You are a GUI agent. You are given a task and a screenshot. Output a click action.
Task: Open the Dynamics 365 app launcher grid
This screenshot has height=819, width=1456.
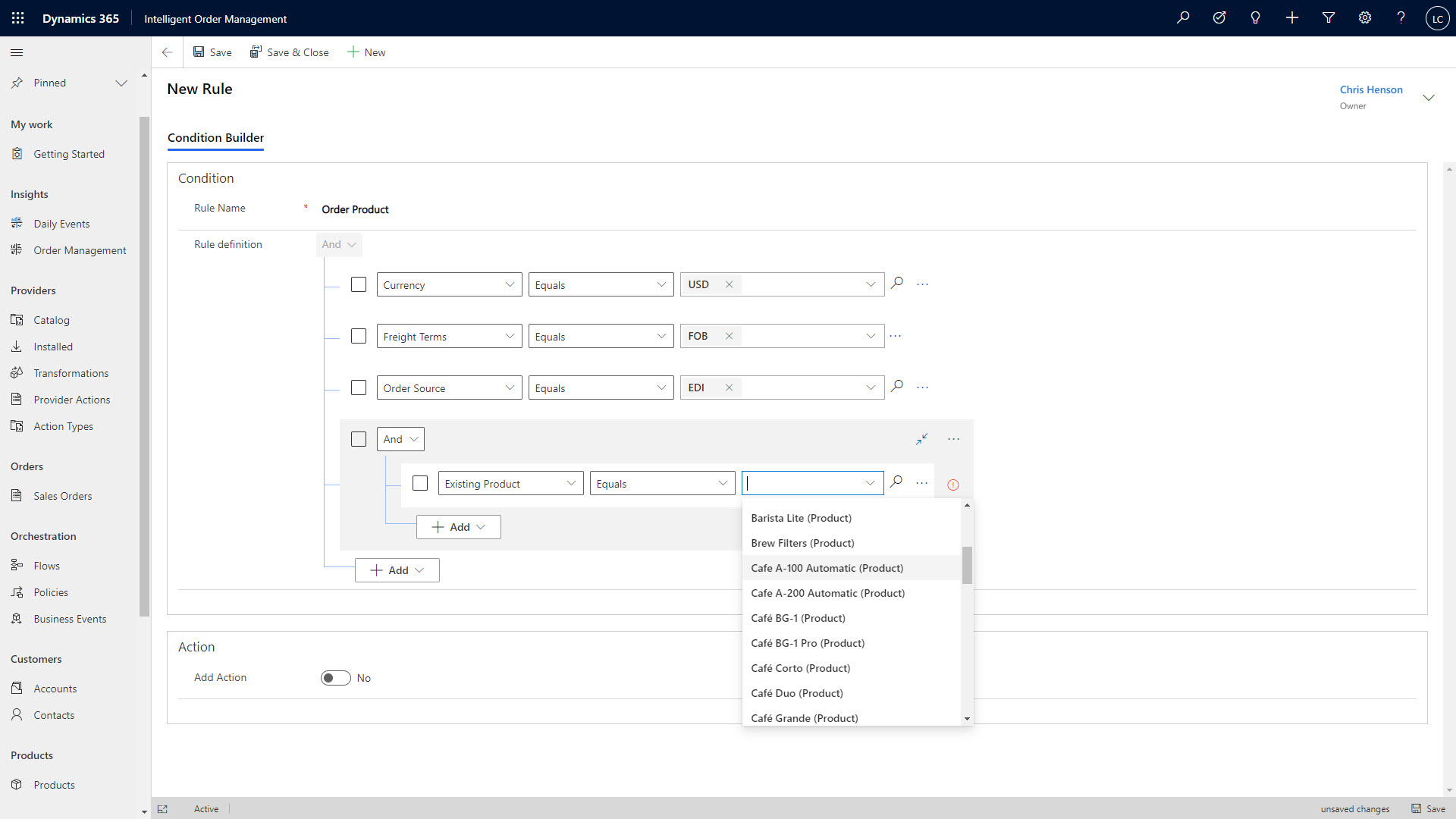[x=17, y=17]
